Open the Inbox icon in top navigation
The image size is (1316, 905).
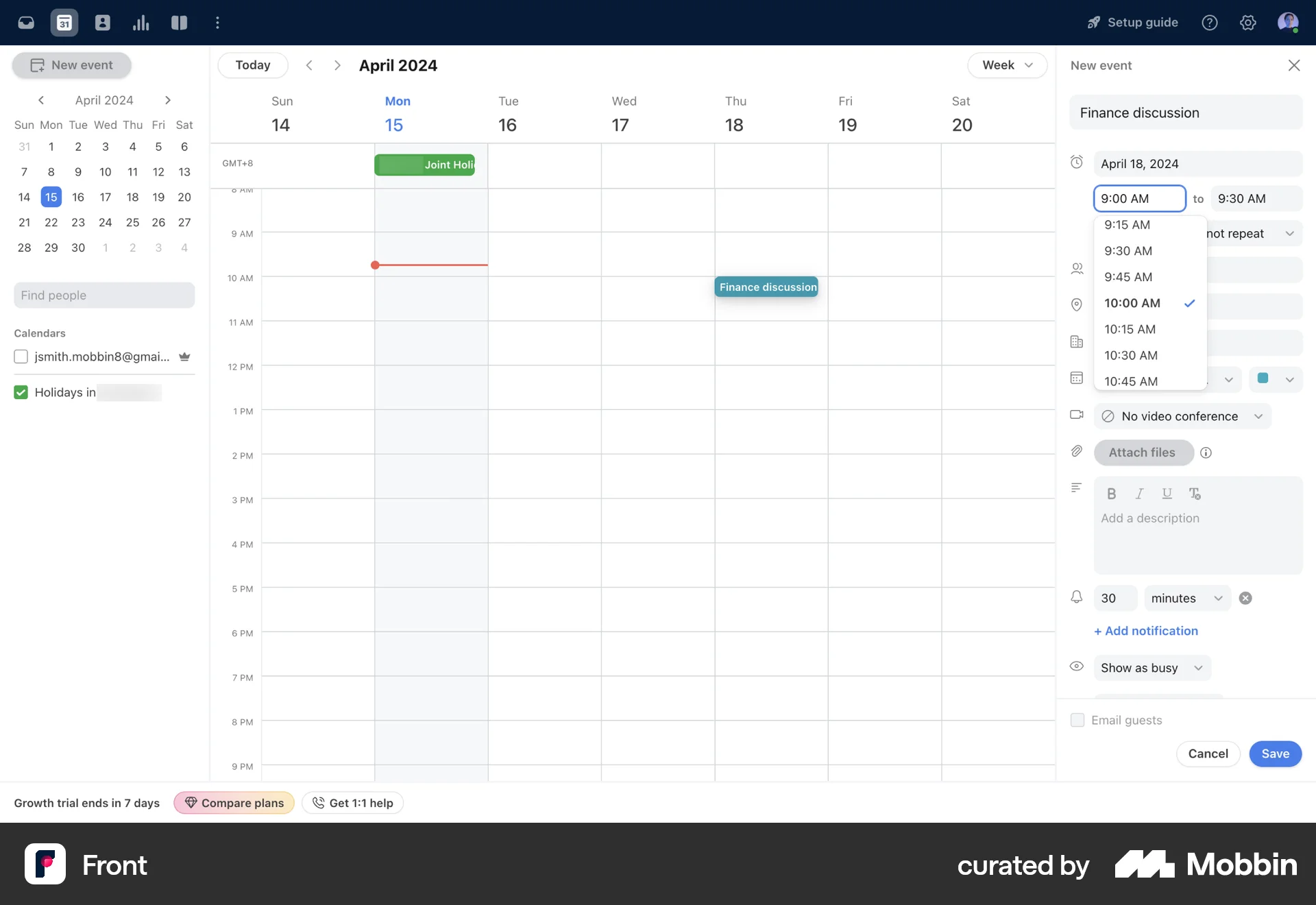click(25, 22)
